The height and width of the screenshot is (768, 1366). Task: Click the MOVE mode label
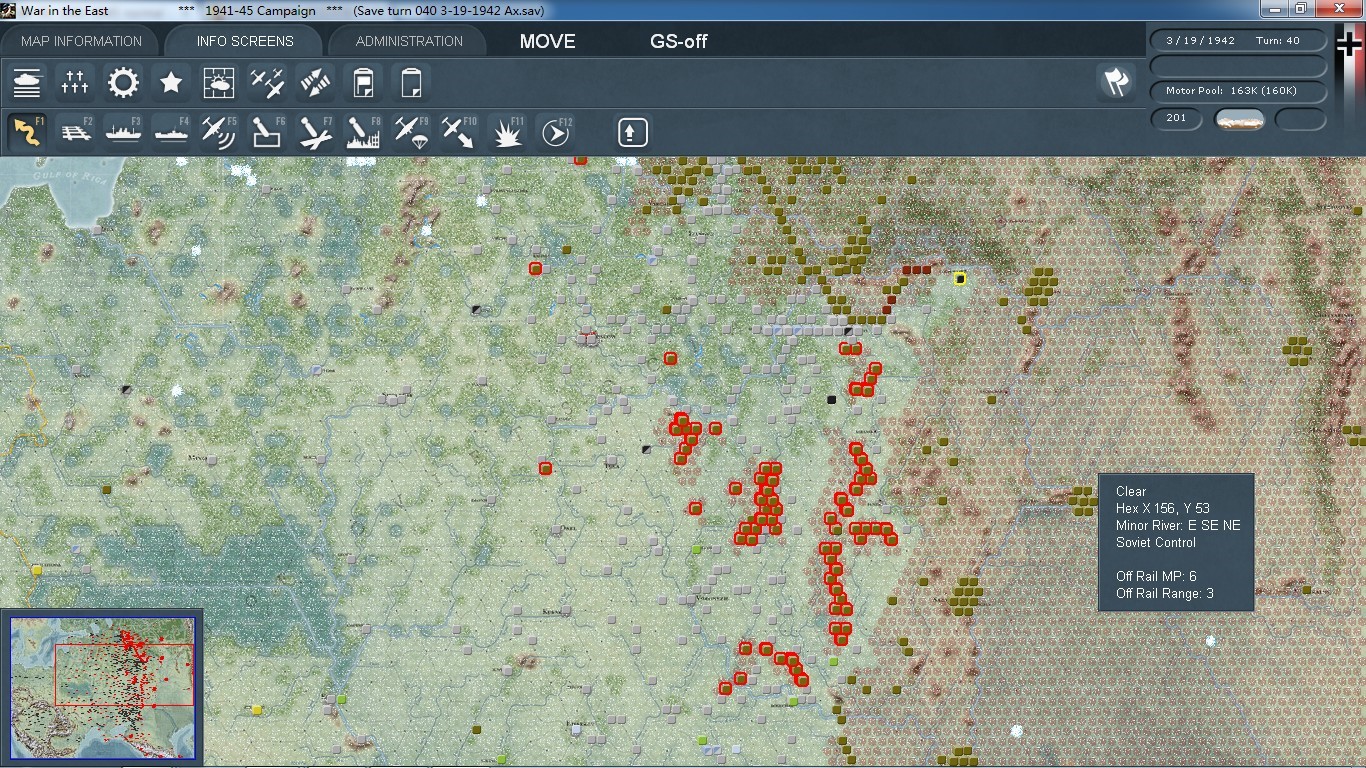coord(548,41)
